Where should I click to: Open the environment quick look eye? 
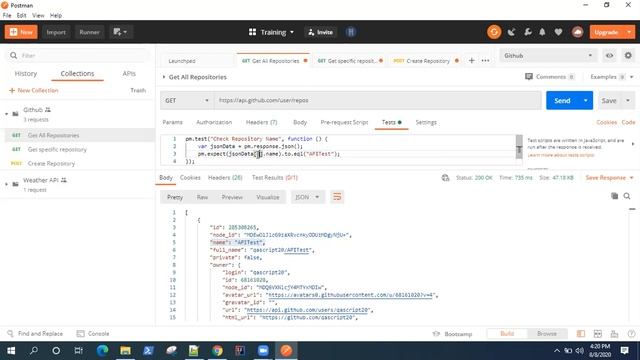tap(609, 56)
